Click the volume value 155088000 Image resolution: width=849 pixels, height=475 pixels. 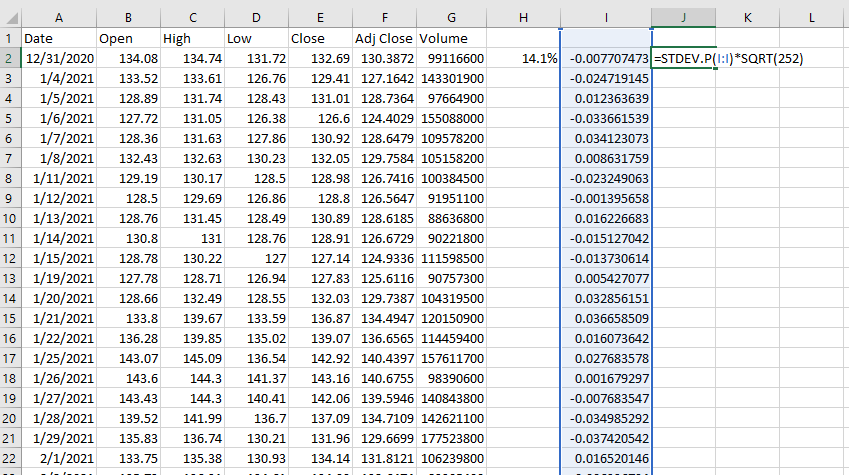pyautogui.click(x=452, y=118)
